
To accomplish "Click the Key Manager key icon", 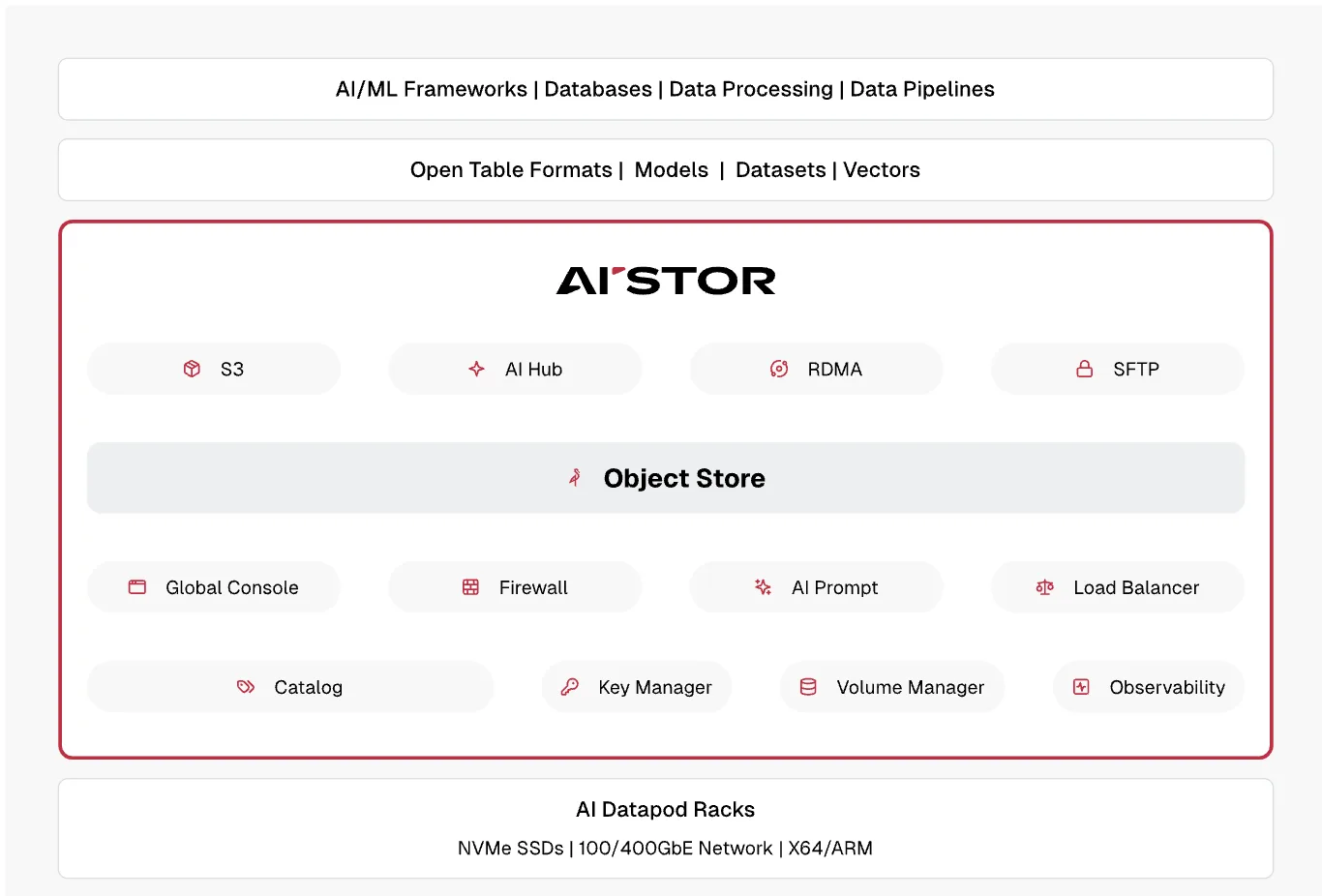I will [570, 687].
